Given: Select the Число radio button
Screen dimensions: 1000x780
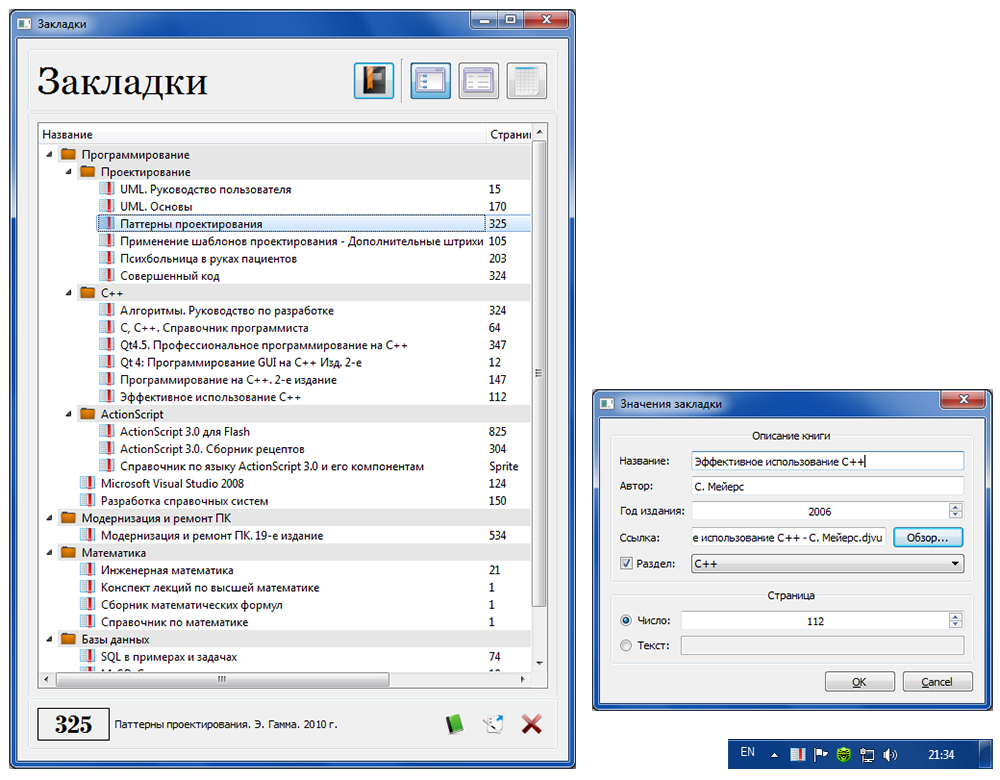Looking at the screenshot, I should 626,620.
